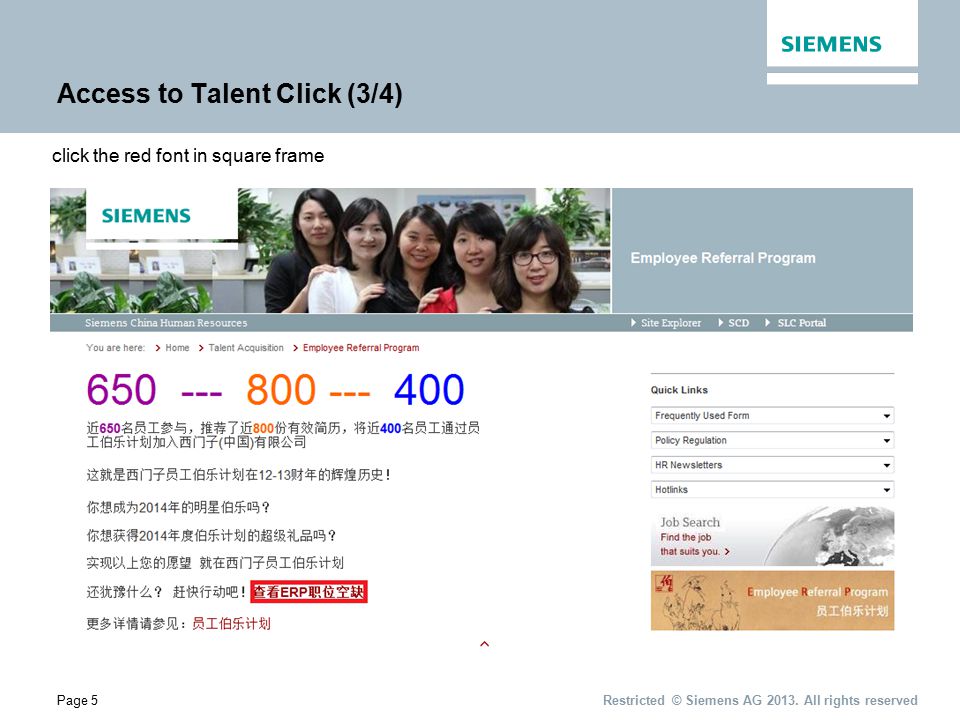Click the Siemens logo in webpage header
Image resolution: width=960 pixels, height=720 pixels.
tap(146, 216)
